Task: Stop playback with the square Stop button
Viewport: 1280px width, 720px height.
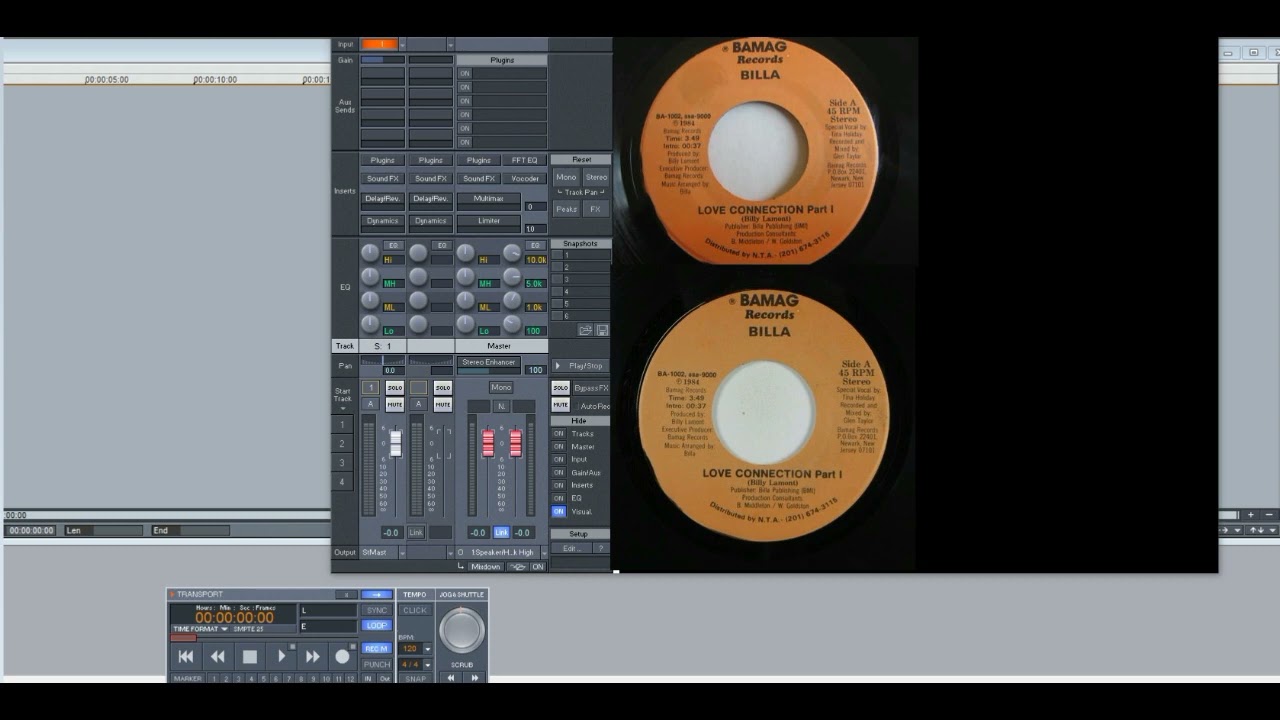Action: pos(250,657)
